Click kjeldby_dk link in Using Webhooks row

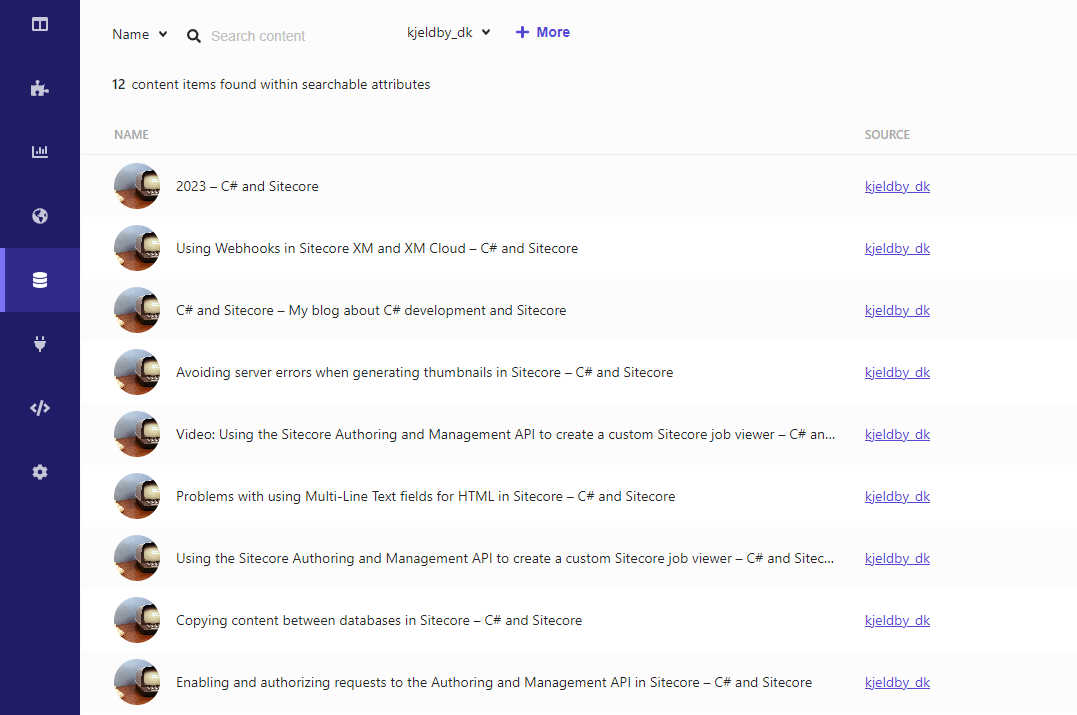point(897,248)
